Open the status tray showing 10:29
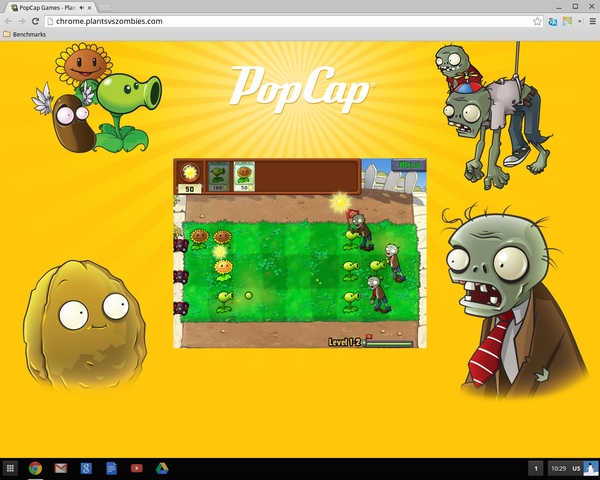 coord(572,468)
